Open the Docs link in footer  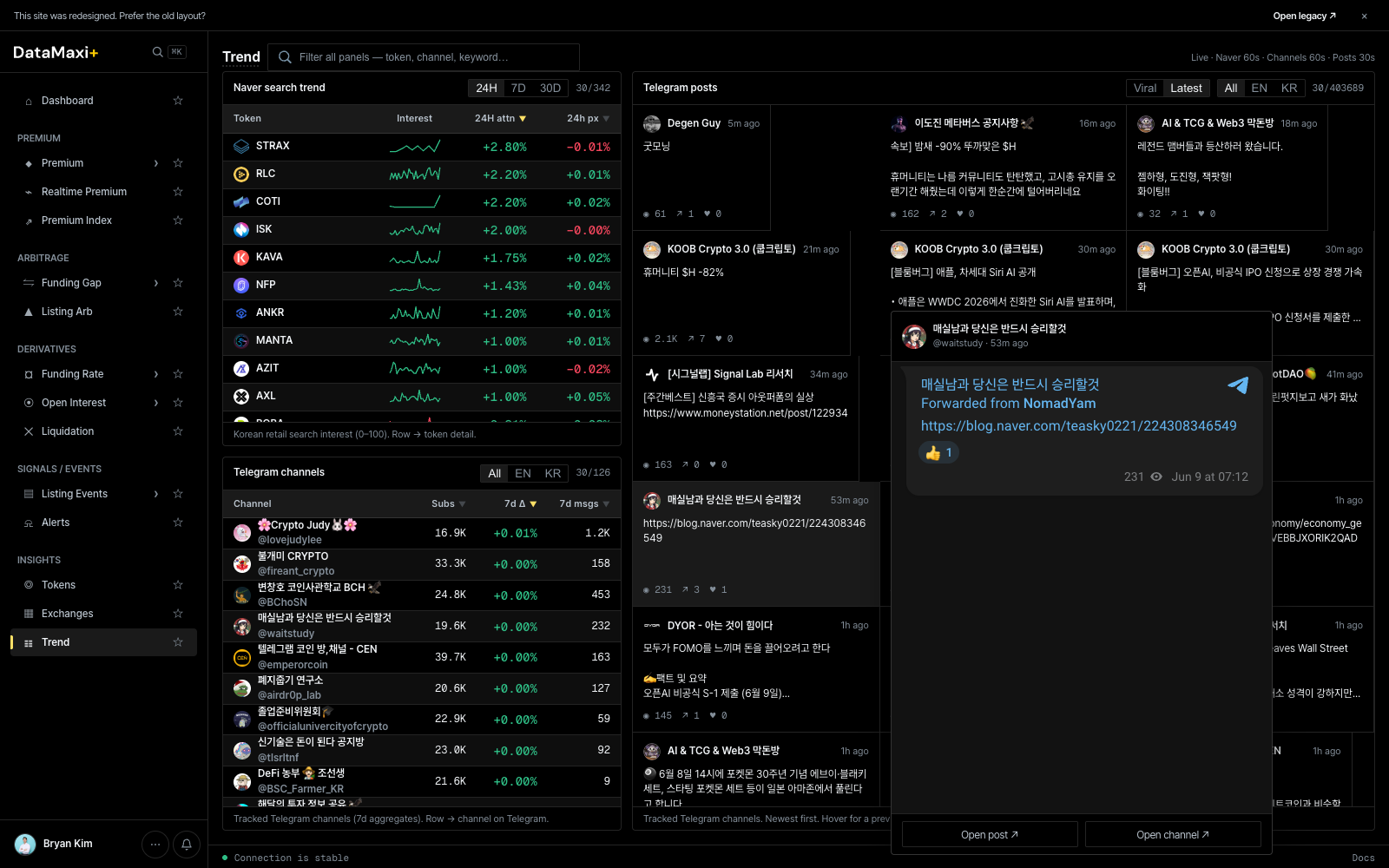click(x=1363, y=858)
